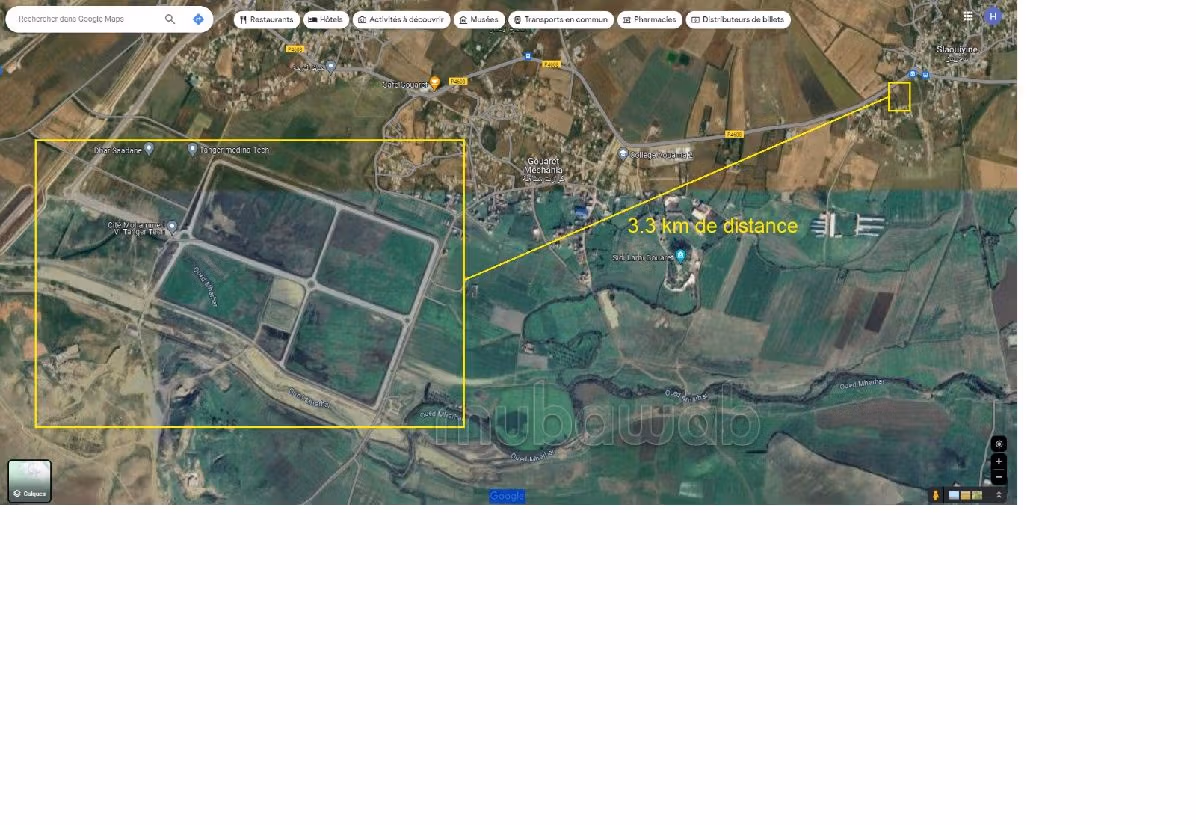1196x825 pixels.
Task: Open the Google account avatar 'H'
Action: [992, 16]
